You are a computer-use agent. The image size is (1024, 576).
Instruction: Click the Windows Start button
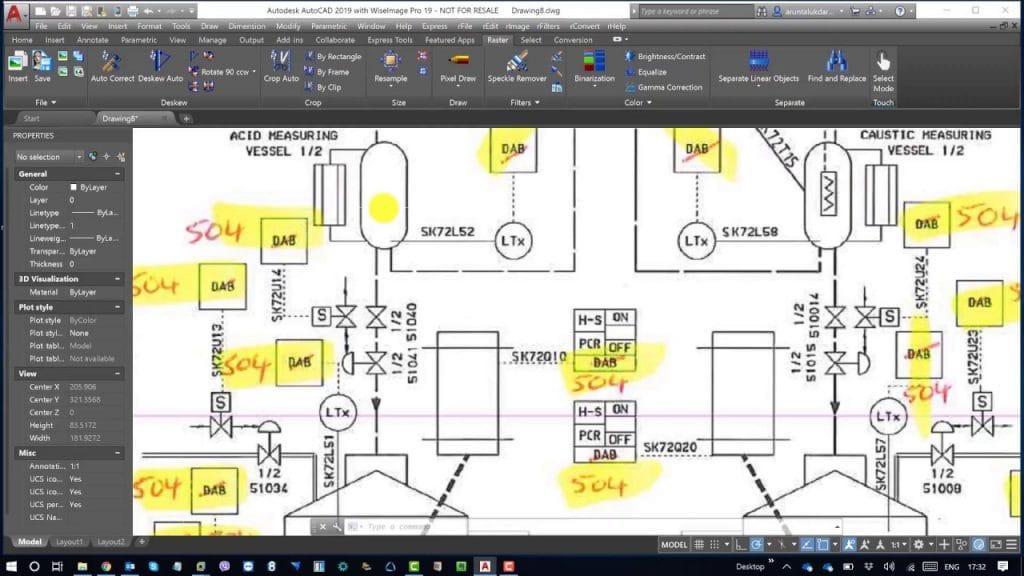[11, 566]
